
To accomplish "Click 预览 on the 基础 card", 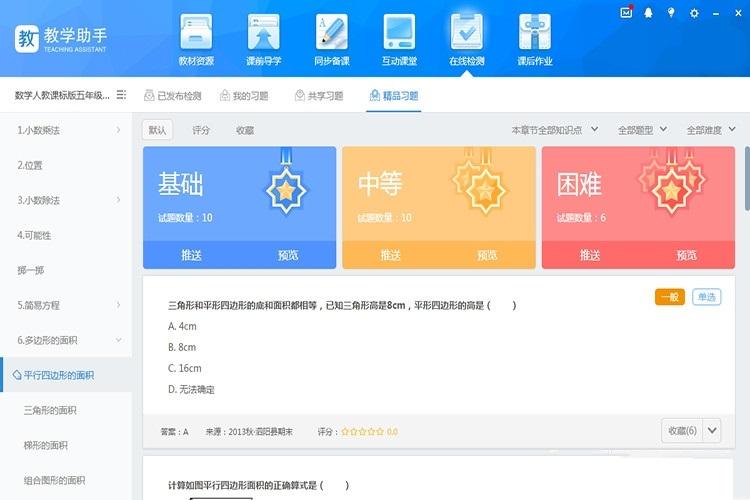I will [288, 255].
